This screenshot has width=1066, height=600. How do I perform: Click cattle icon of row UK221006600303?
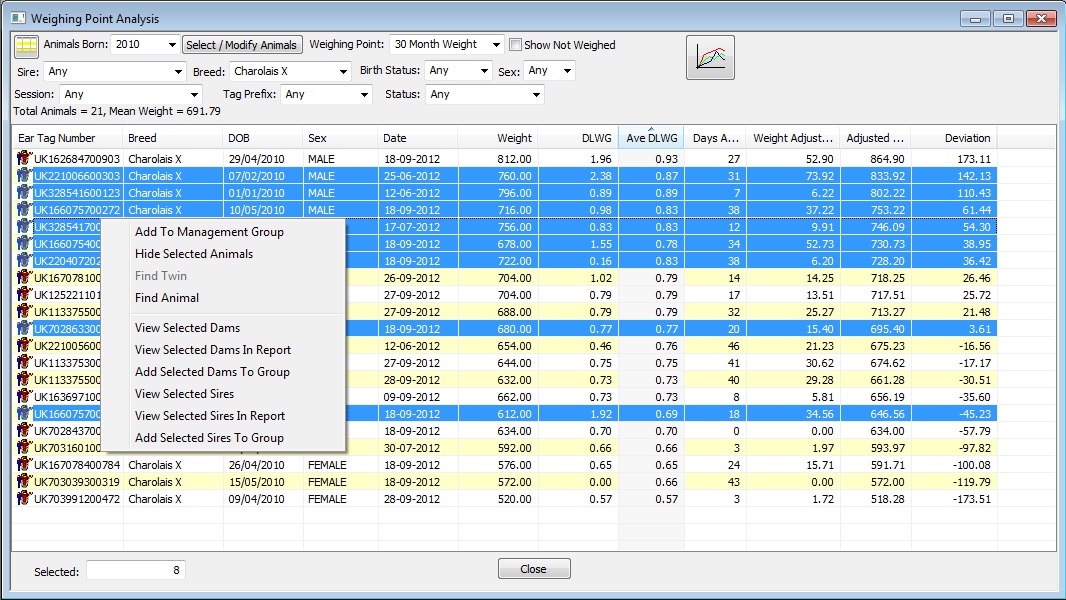pos(24,175)
